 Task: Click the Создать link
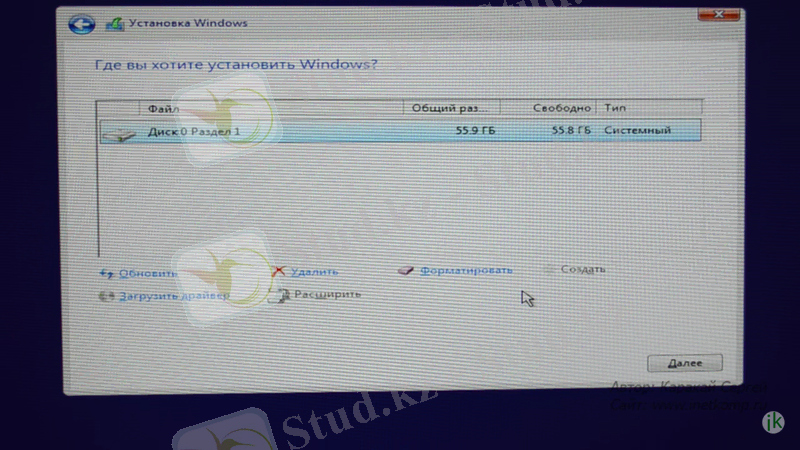[x=583, y=269]
